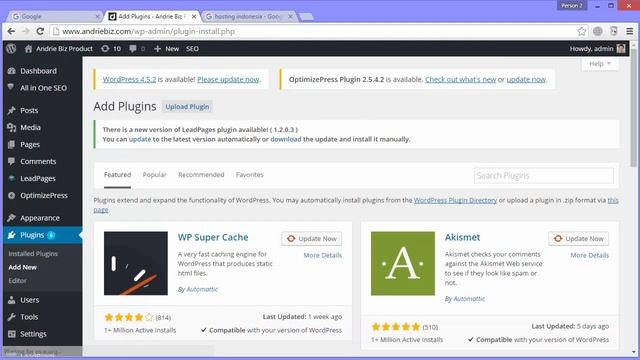Image resolution: width=640 pixels, height=360 pixels.
Task: Open a new browser tab
Action: [x=306, y=17]
